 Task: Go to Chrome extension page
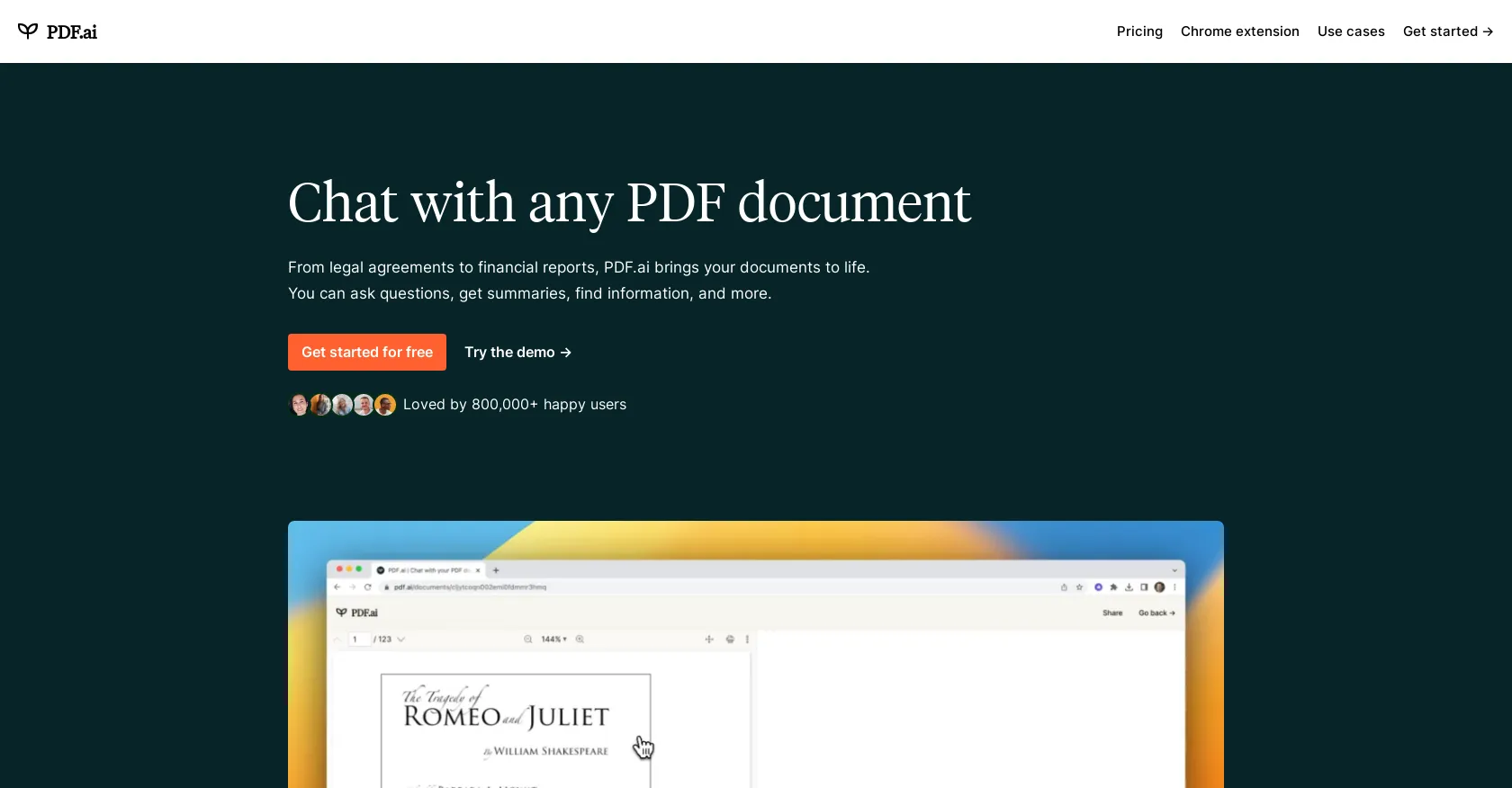tap(1239, 31)
